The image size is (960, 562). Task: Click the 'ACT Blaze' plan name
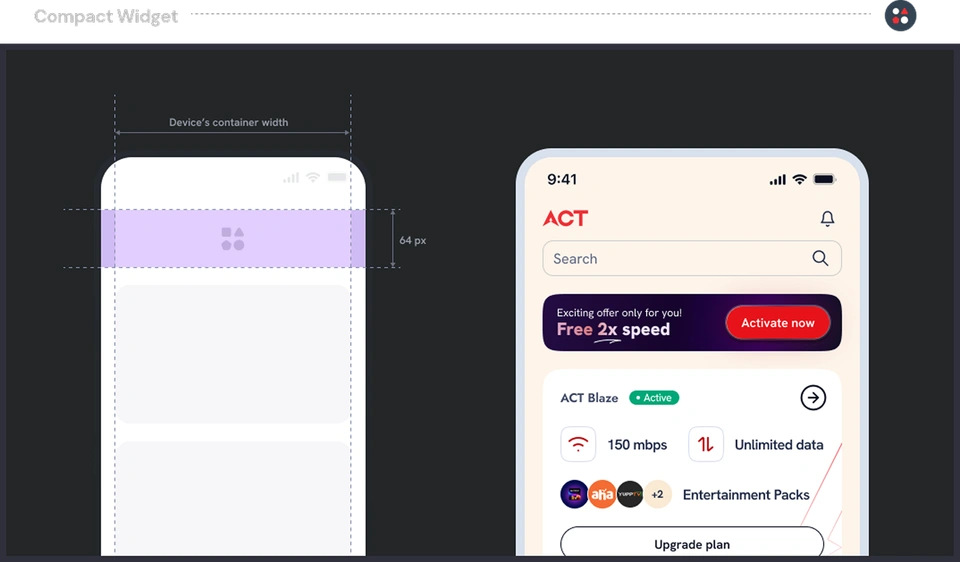tap(589, 398)
